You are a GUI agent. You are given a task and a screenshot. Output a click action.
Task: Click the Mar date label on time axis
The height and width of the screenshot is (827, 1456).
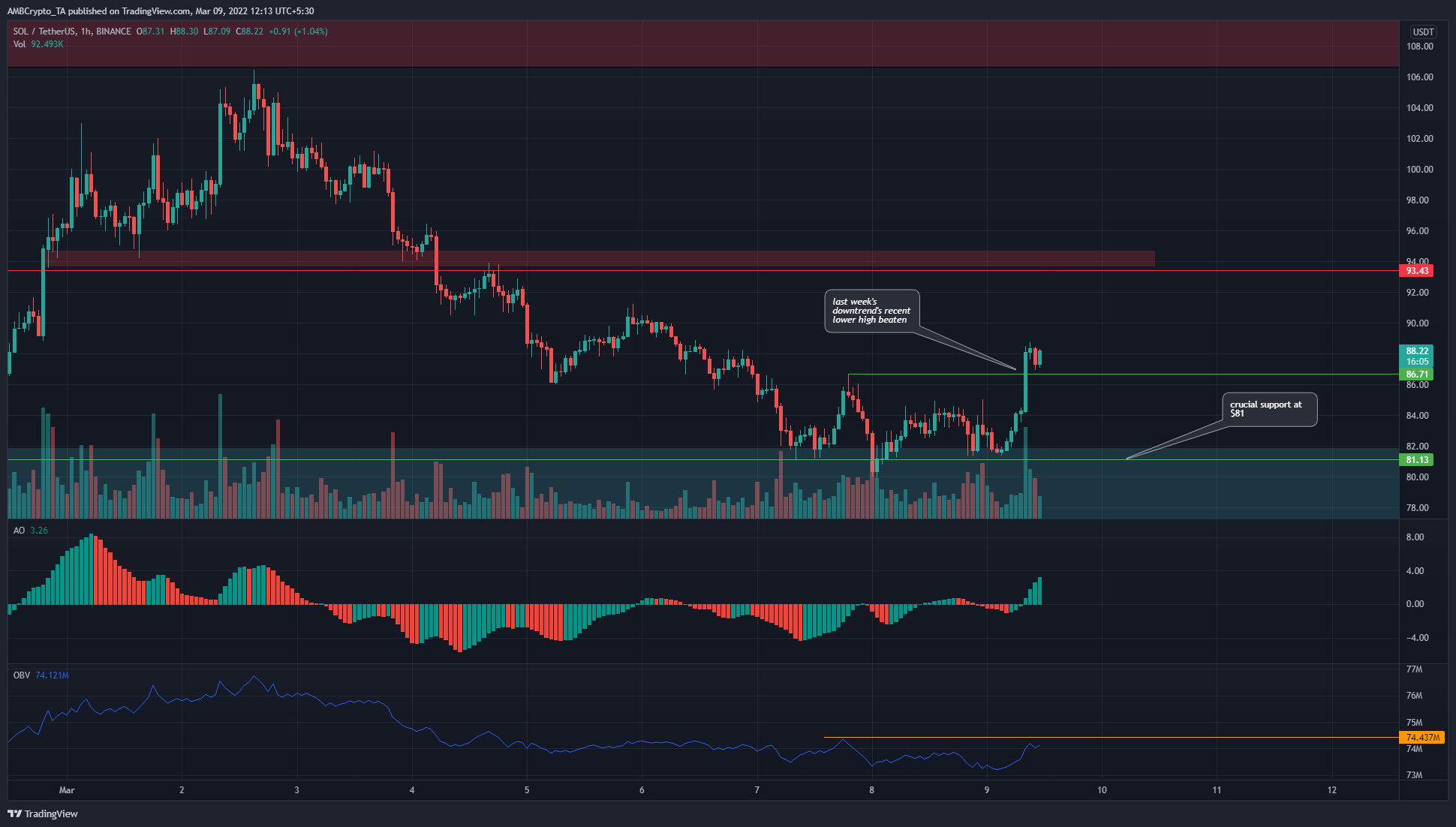[x=67, y=789]
